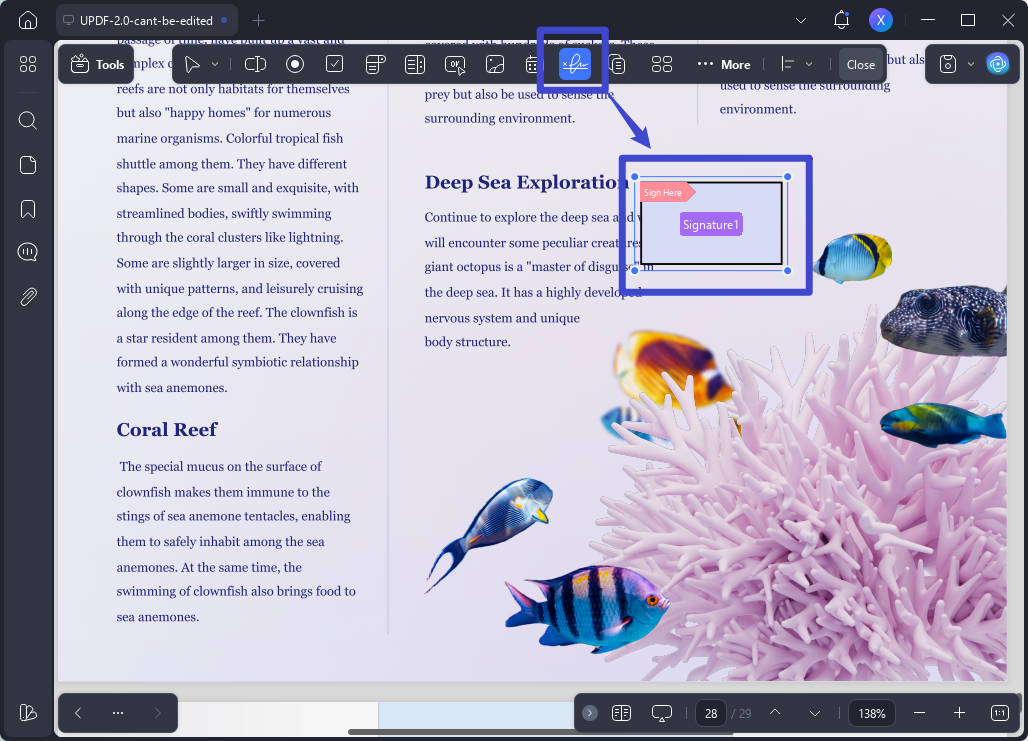Viewport: 1028px width, 741px height.
Task: Open the notifications bell
Action: coord(841,20)
